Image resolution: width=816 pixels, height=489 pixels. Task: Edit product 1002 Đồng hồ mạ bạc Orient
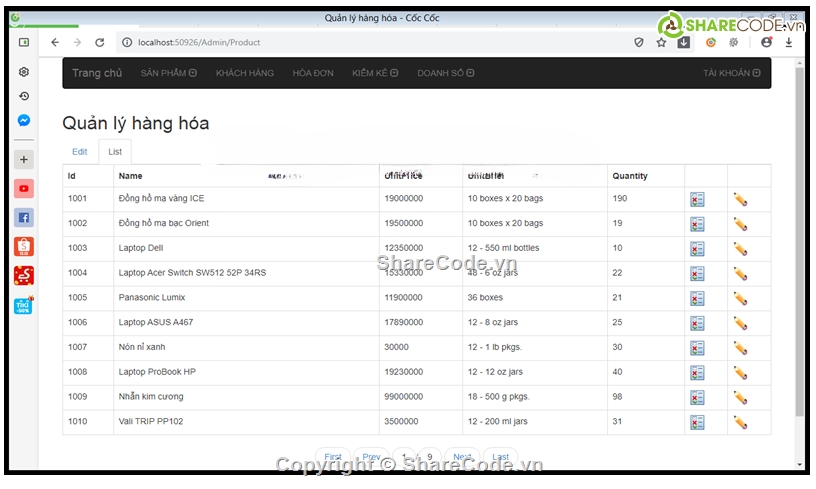coord(741,224)
